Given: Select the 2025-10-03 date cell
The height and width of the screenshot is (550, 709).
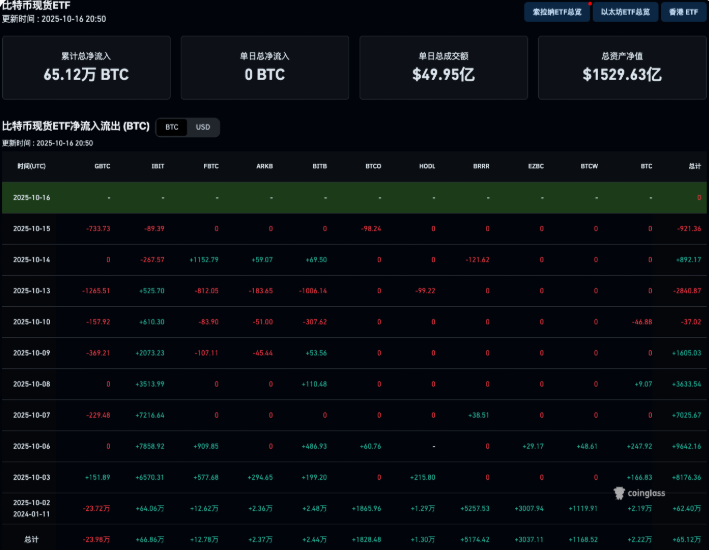Looking at the screenshot, I should click(32, 478).
